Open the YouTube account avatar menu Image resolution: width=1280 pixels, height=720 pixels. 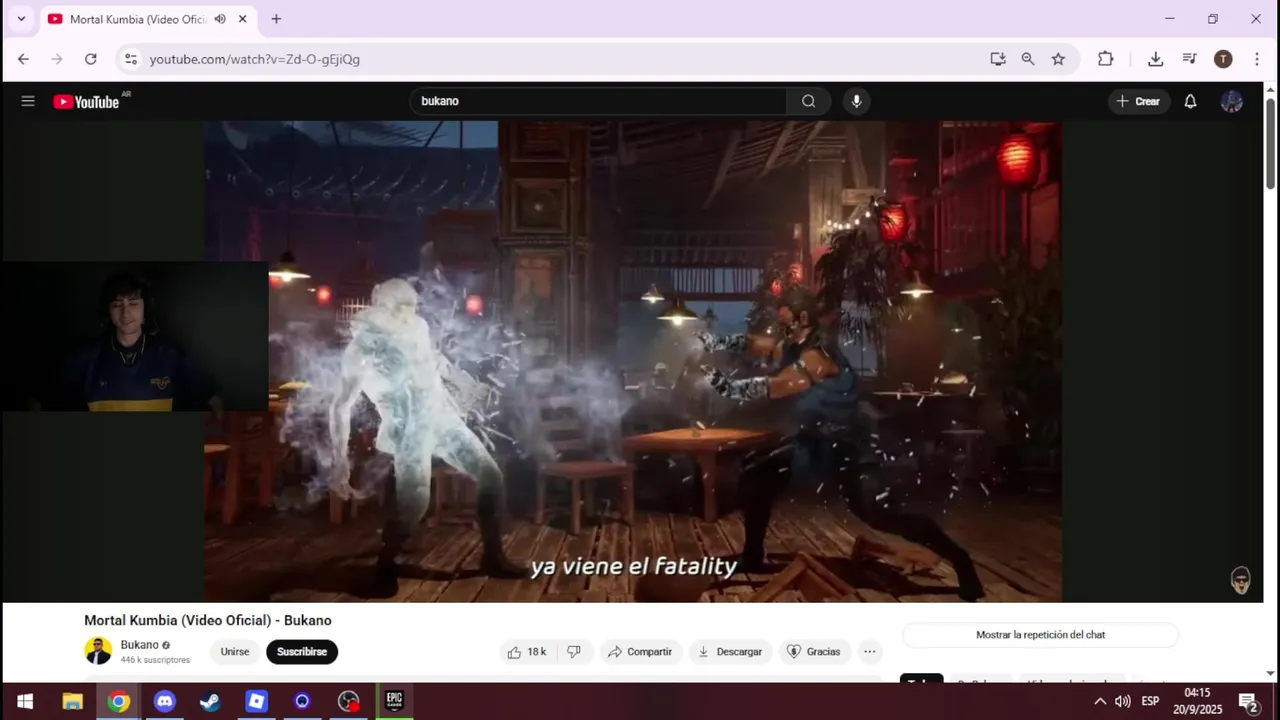(x=1232, y=101)
